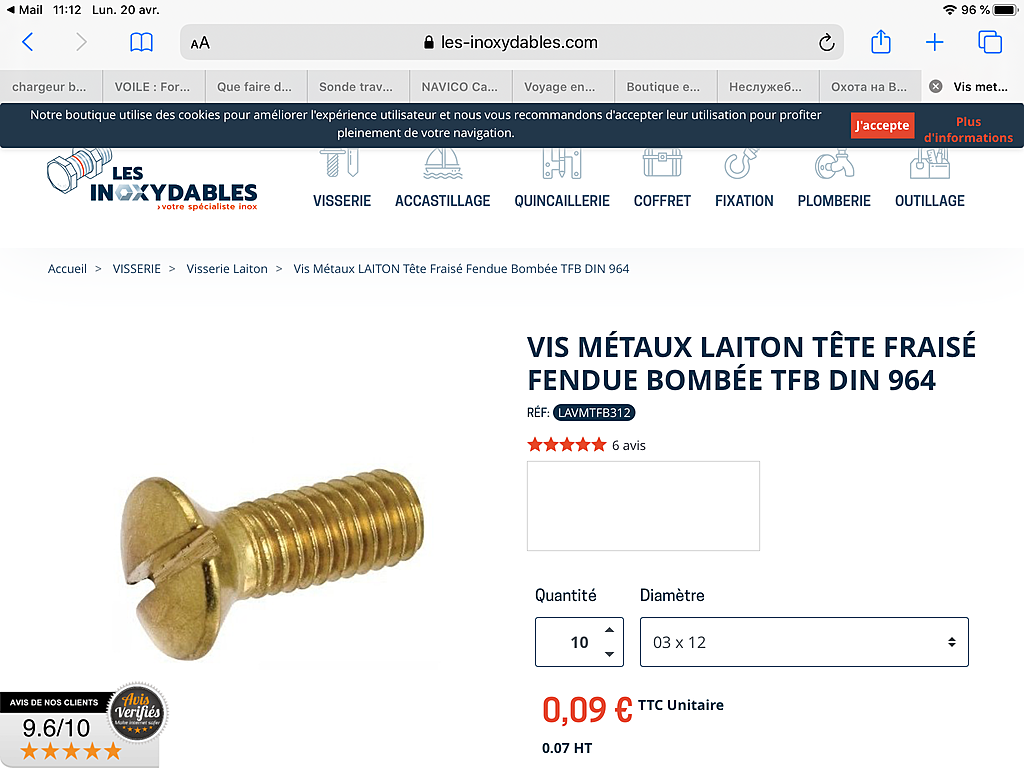Accept cookies with J'accepte button
The height and width of the screenshot is (768, 1024).
882,125
